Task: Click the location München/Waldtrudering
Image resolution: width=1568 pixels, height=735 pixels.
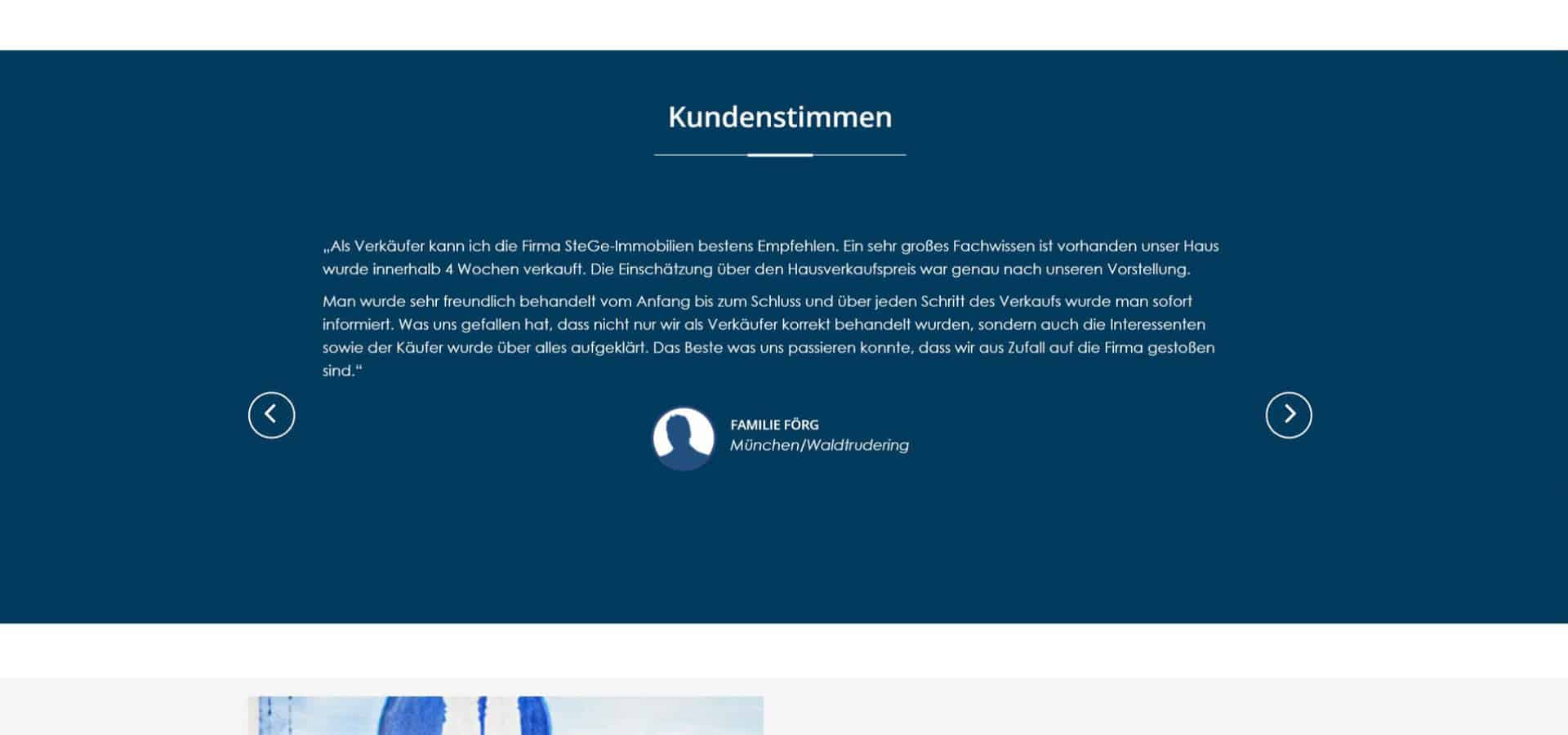Action: (x=819, y=445)
